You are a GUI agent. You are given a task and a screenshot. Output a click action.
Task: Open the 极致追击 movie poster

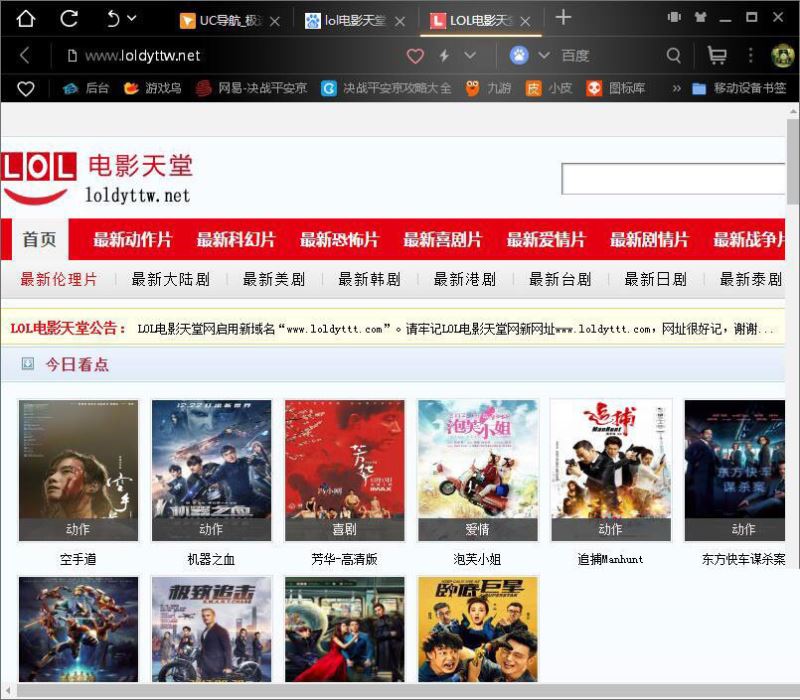coord(211,629)
